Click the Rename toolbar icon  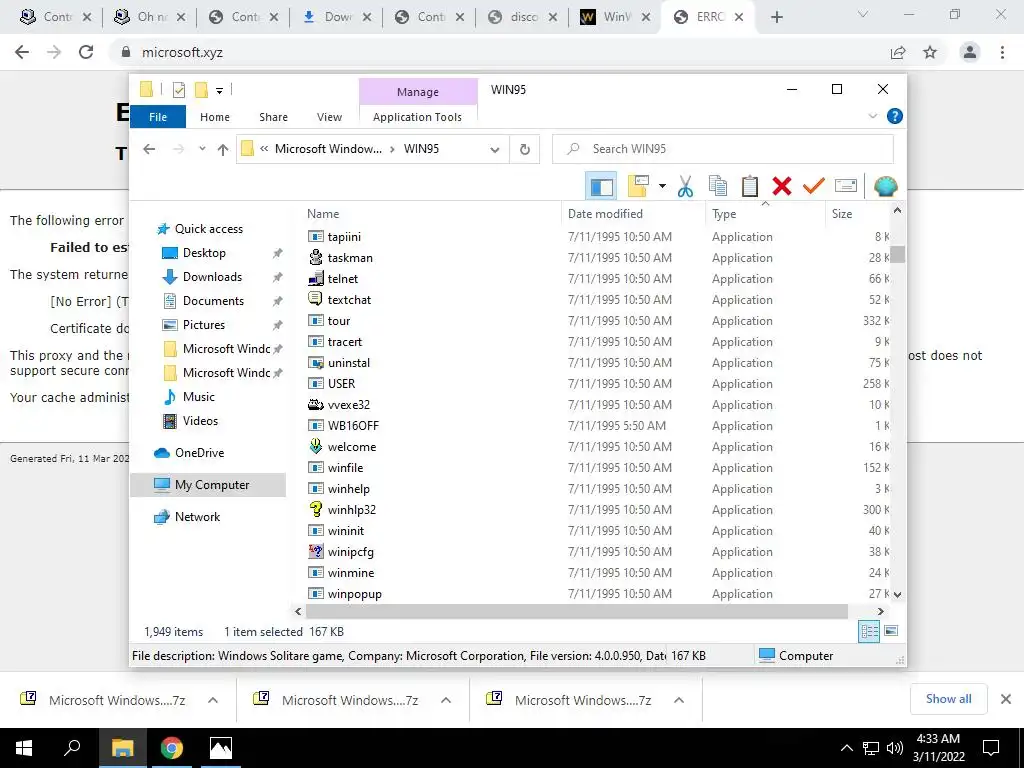846,187
